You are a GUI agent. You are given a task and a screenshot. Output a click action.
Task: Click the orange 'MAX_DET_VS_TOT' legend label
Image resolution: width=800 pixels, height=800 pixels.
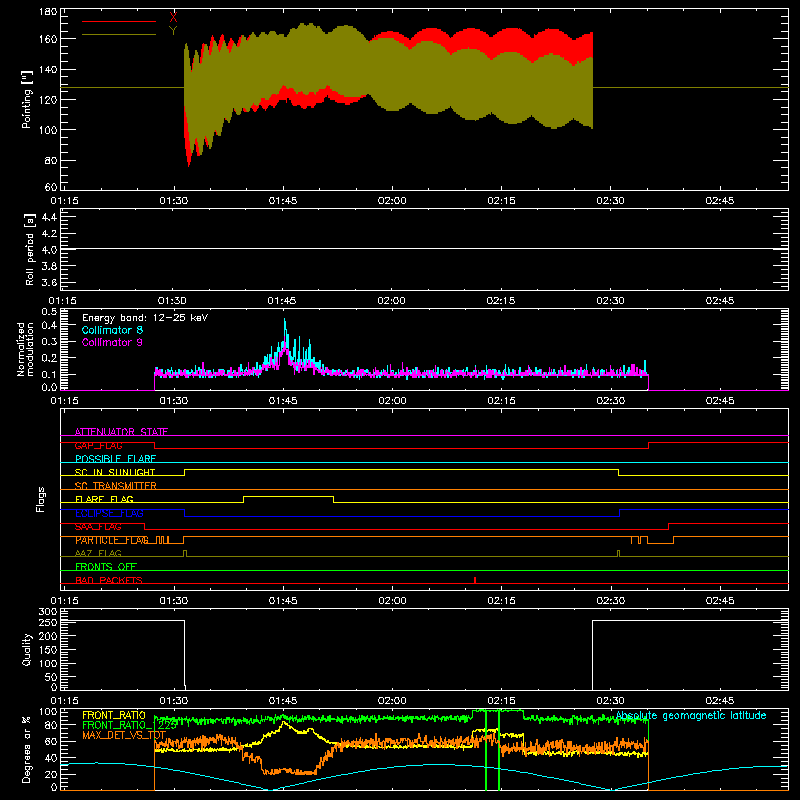[x=124, y=735]
